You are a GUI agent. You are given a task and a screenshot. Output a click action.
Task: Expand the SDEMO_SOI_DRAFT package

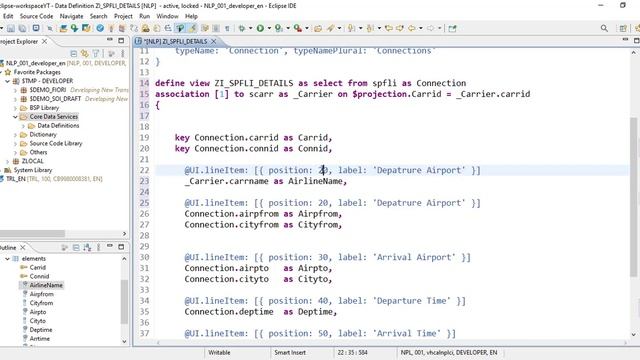tap(15, 99)
